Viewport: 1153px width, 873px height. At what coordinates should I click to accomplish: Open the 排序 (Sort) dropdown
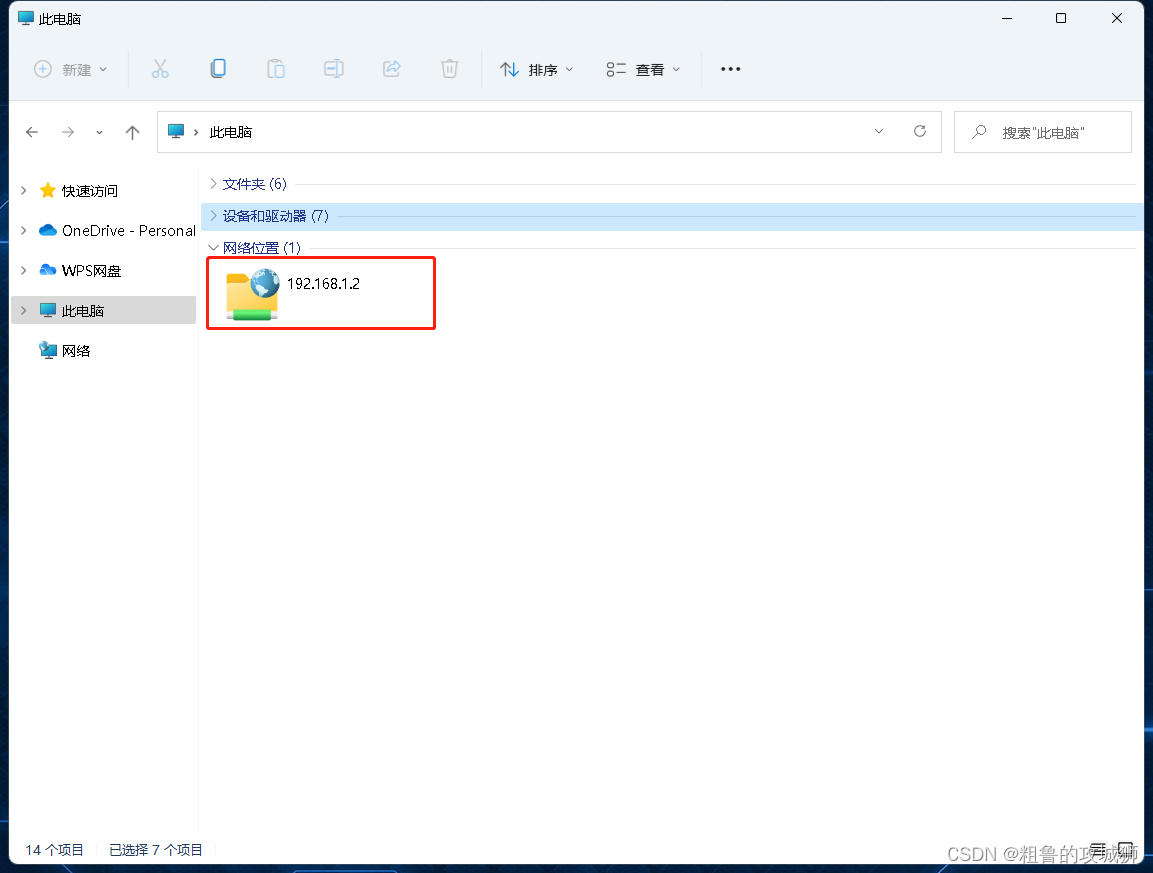(537, 69)
